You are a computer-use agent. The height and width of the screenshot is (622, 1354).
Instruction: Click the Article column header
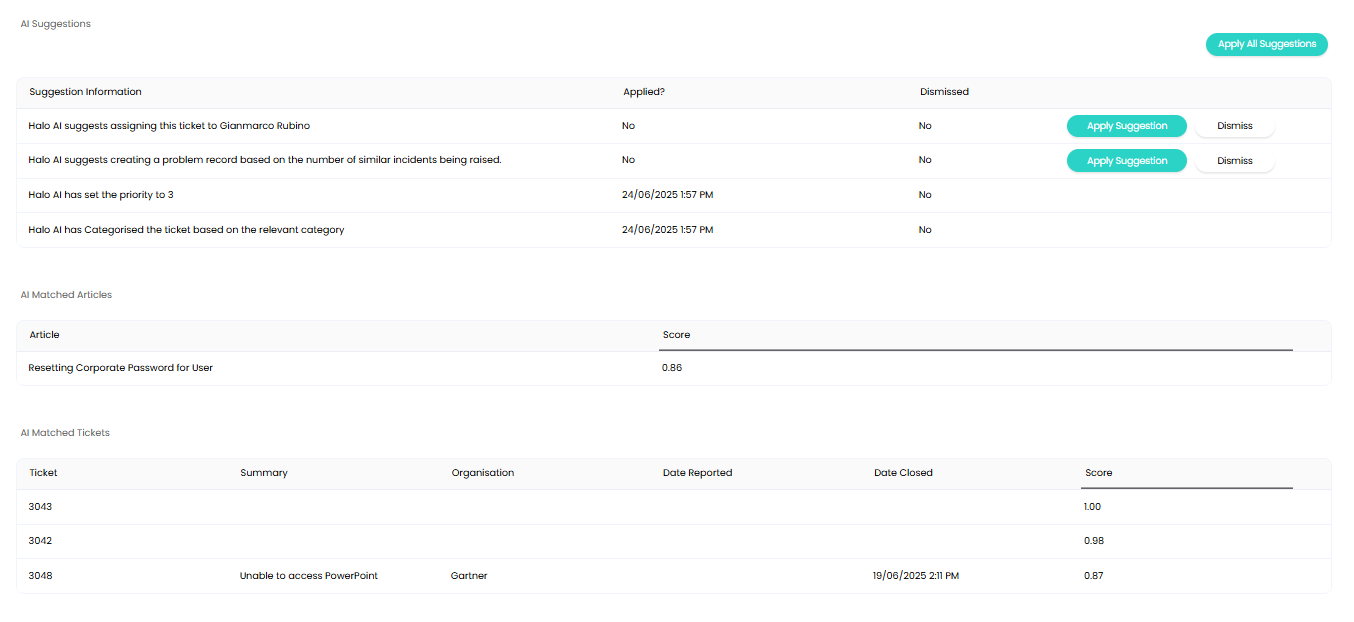point(45,335)
